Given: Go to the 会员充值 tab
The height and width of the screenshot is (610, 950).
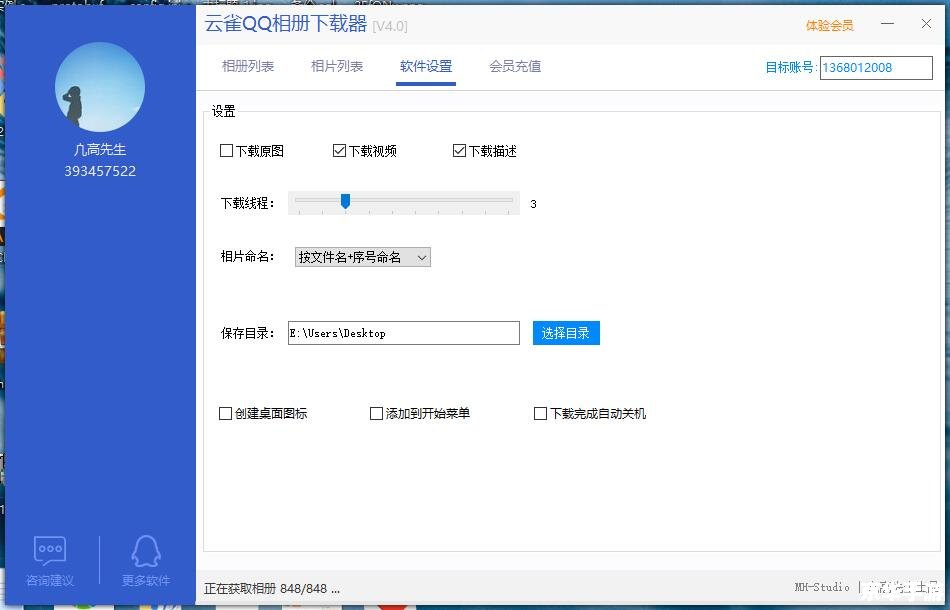Looking at the screenshot, I should [x=515, y=67].
